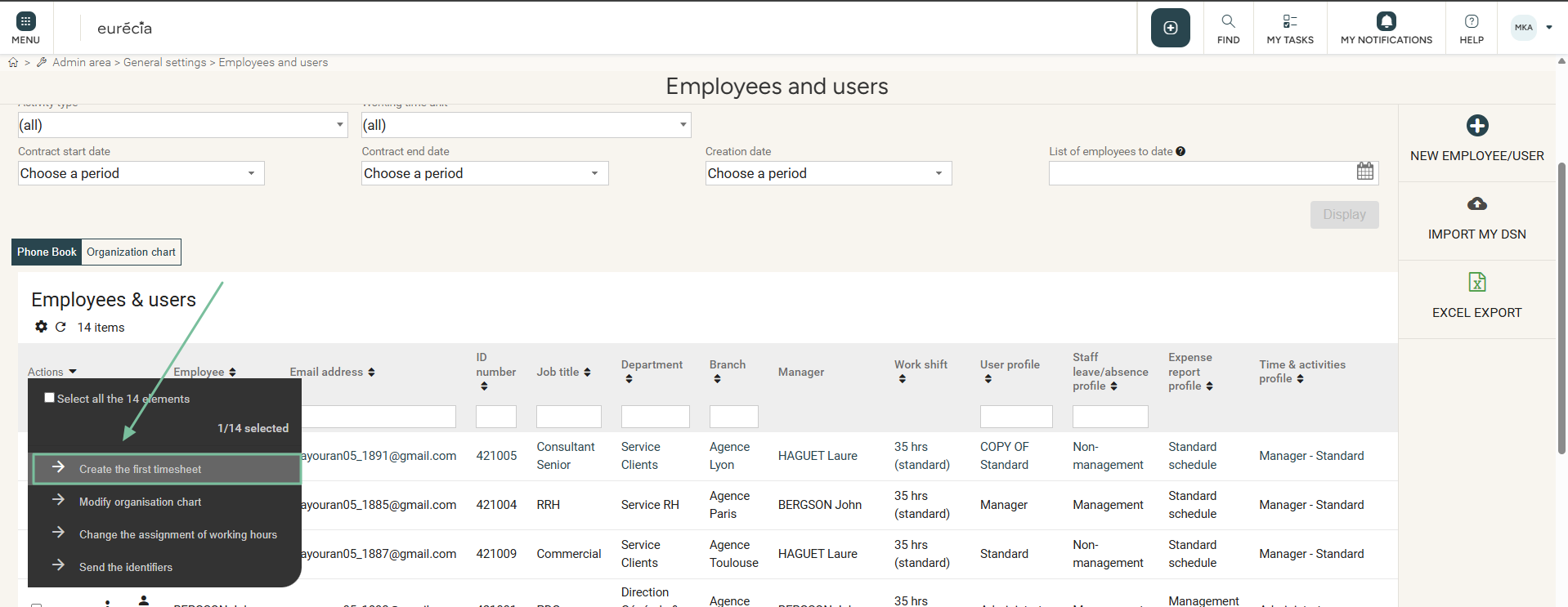
Task: Open MY TASKS icon
Action: point(1289,22)
